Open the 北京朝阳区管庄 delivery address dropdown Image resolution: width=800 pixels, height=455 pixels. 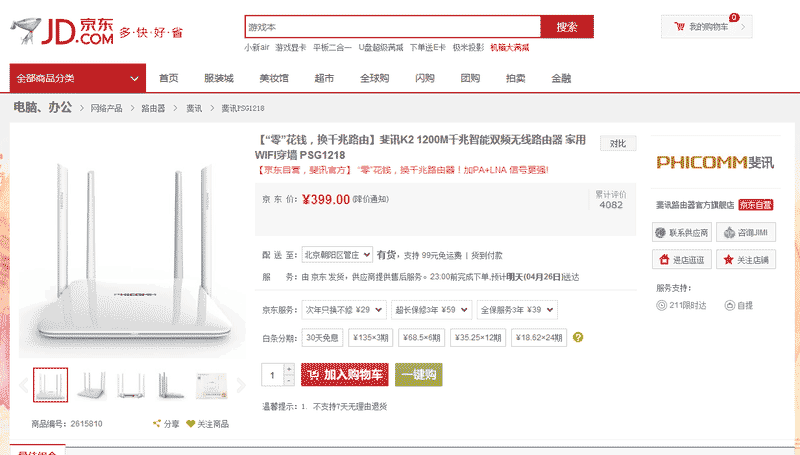pyautogui.click(x=338, y=255)
